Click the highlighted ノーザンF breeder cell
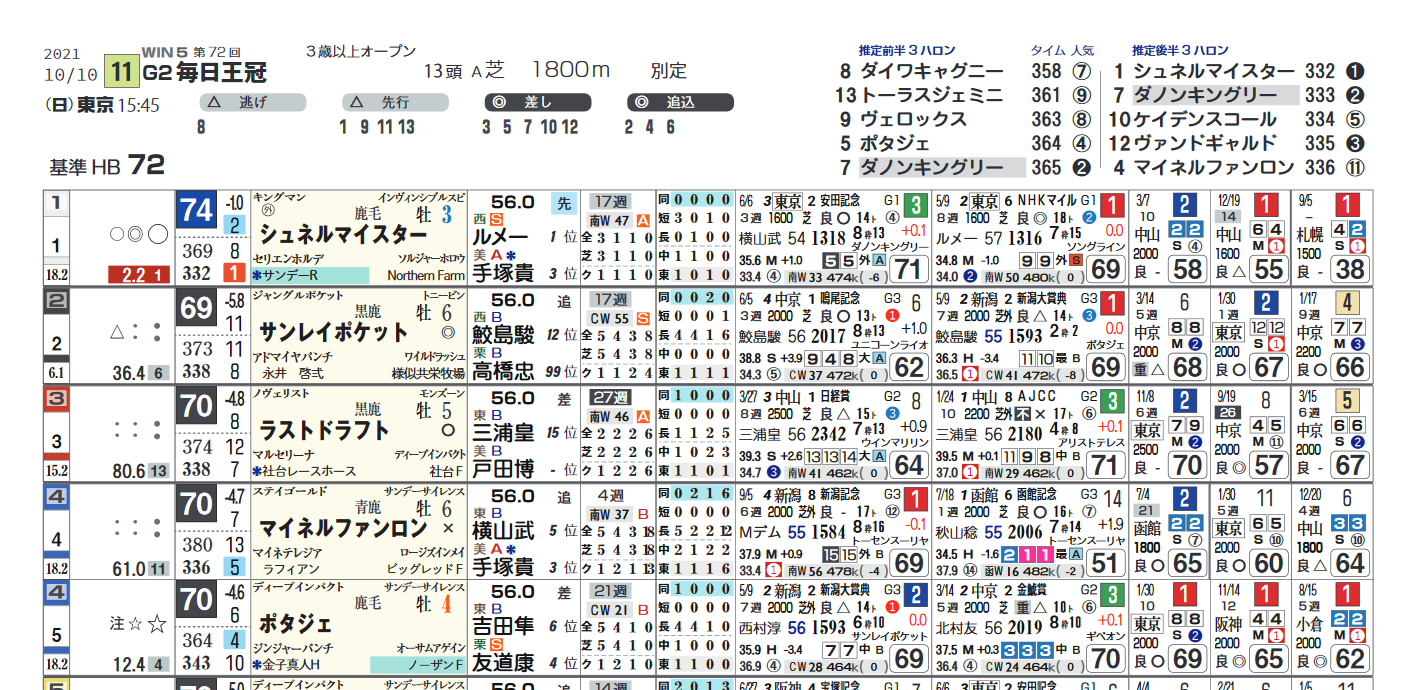 pos(419,664)
